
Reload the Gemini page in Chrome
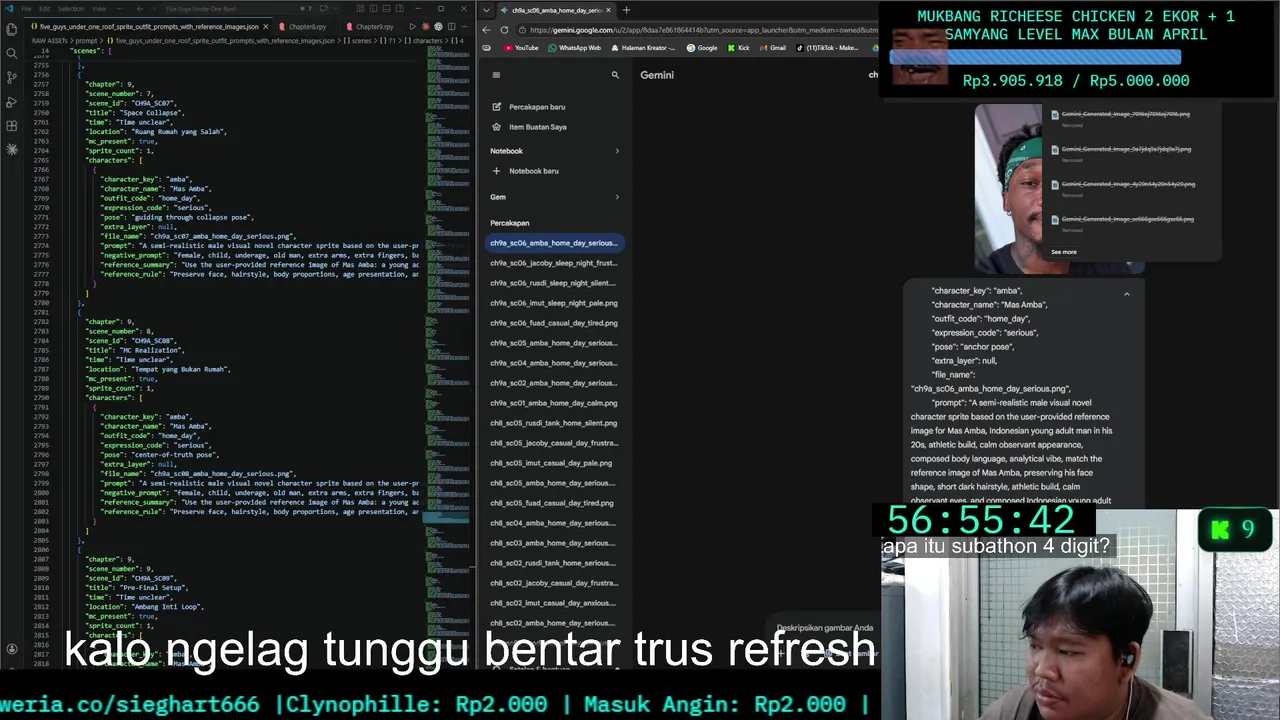(x=504, y=29)
